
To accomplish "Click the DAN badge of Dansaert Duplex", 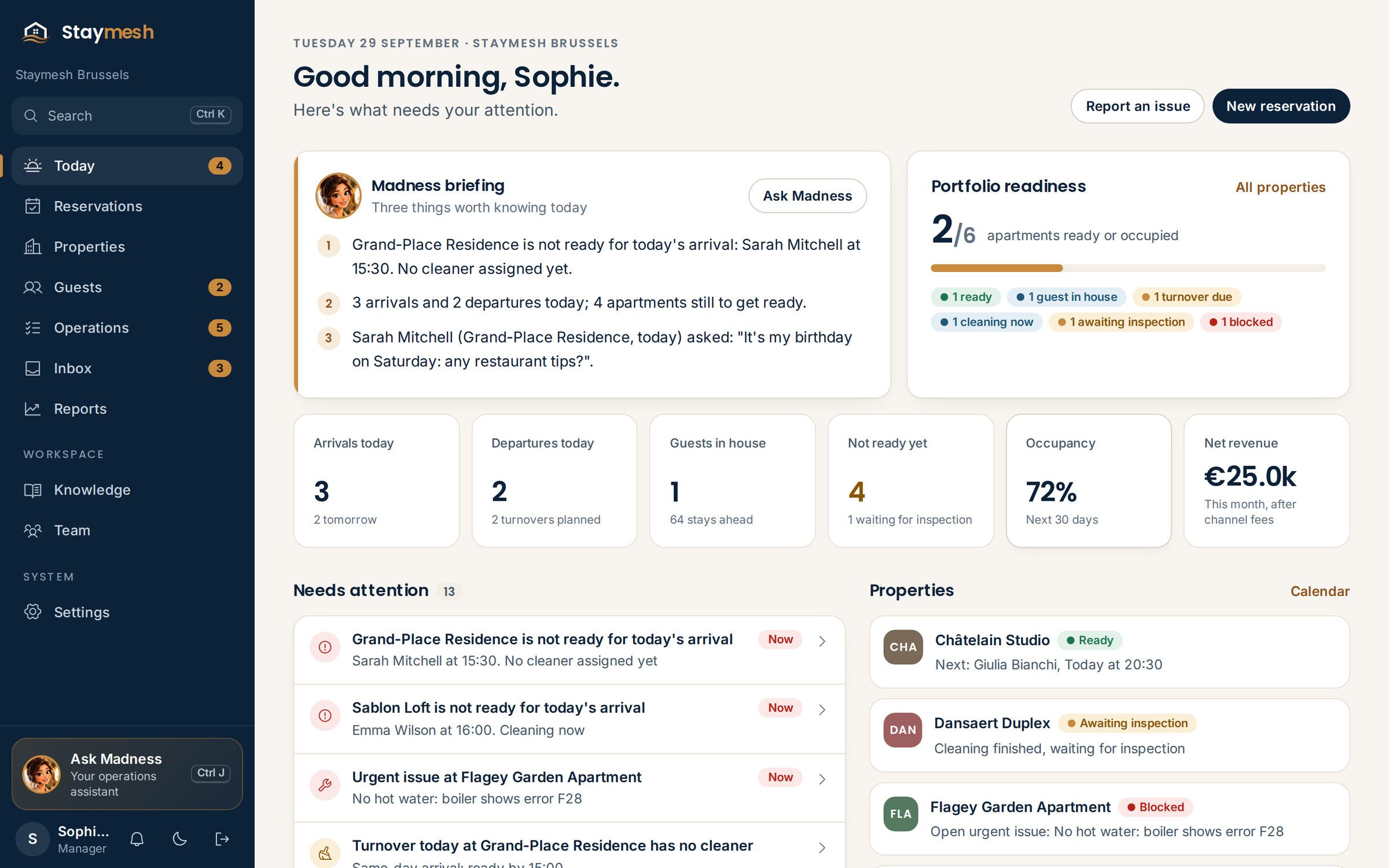I will [x=903, y=730].
